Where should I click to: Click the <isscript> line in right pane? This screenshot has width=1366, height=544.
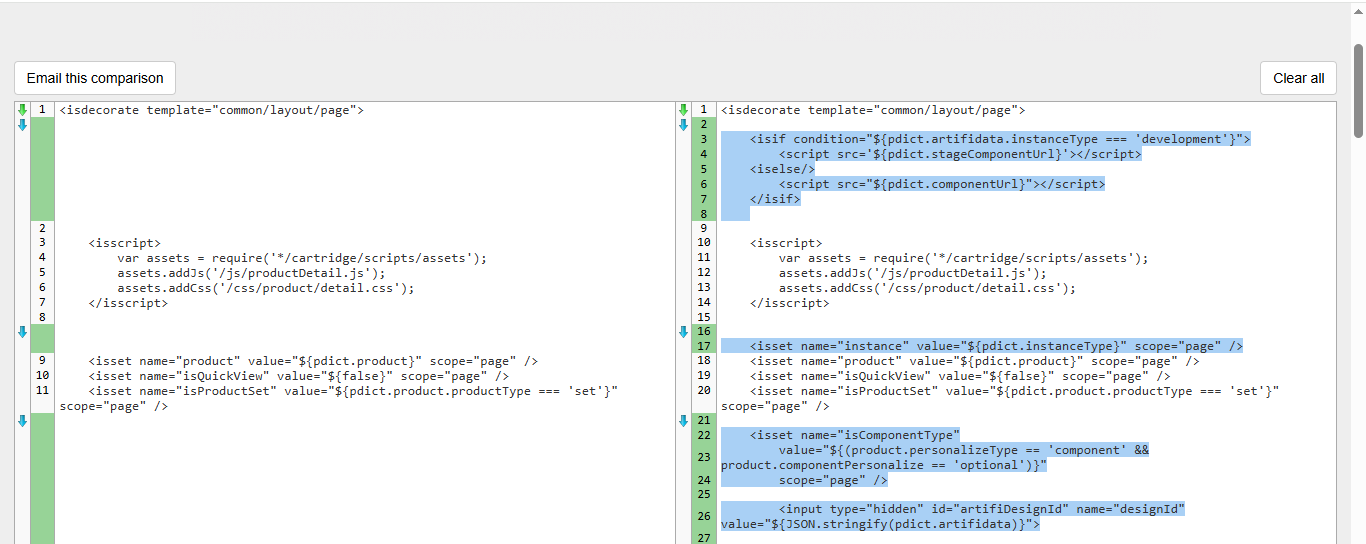(x=786, y=243)
